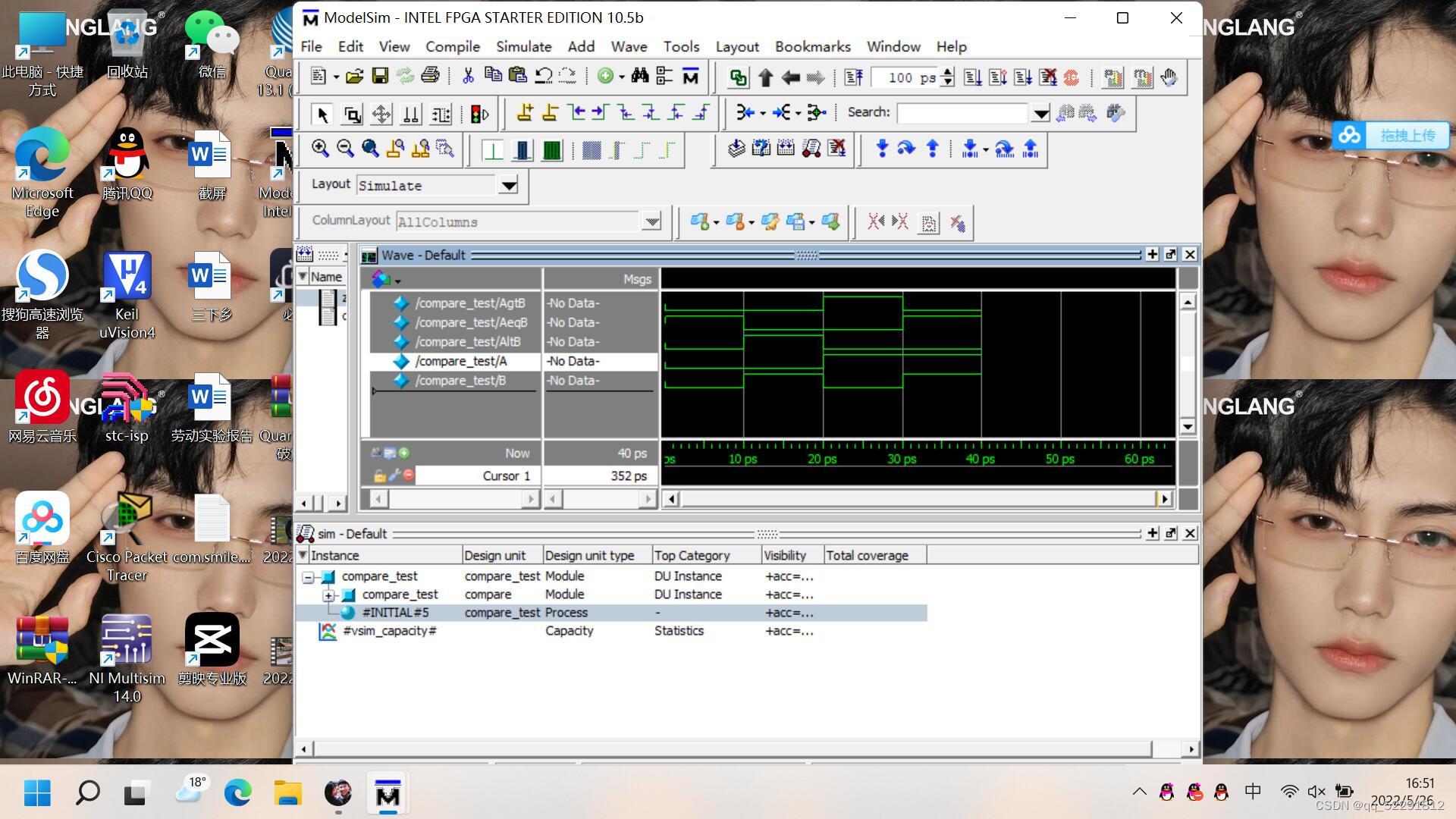The width and height of the screenshot is (1456, 819).
Task: Open the ColumnLayout AllColumns dropdown
Action: [653, 222]
